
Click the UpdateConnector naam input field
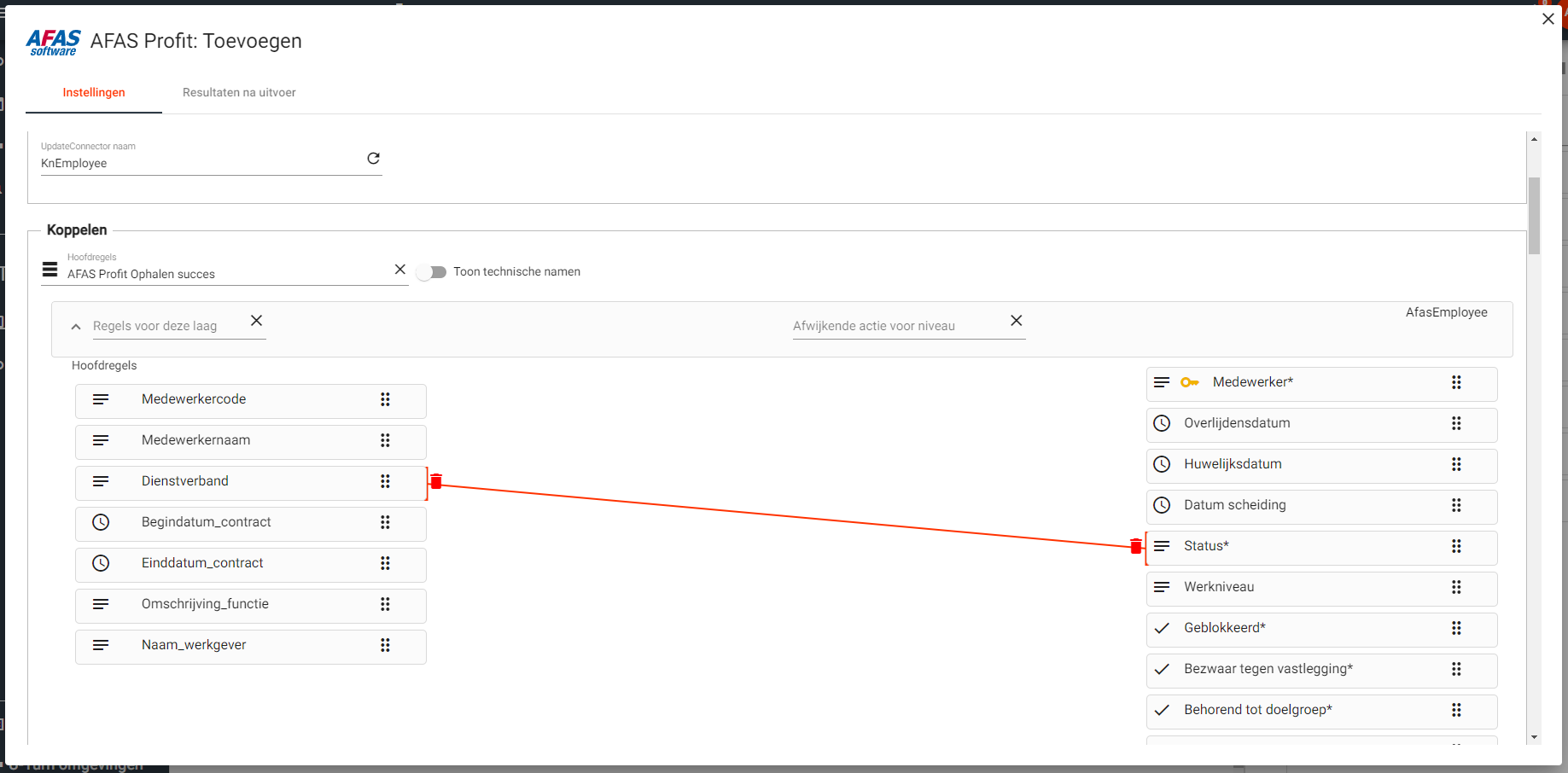click(x=201, y=163)
